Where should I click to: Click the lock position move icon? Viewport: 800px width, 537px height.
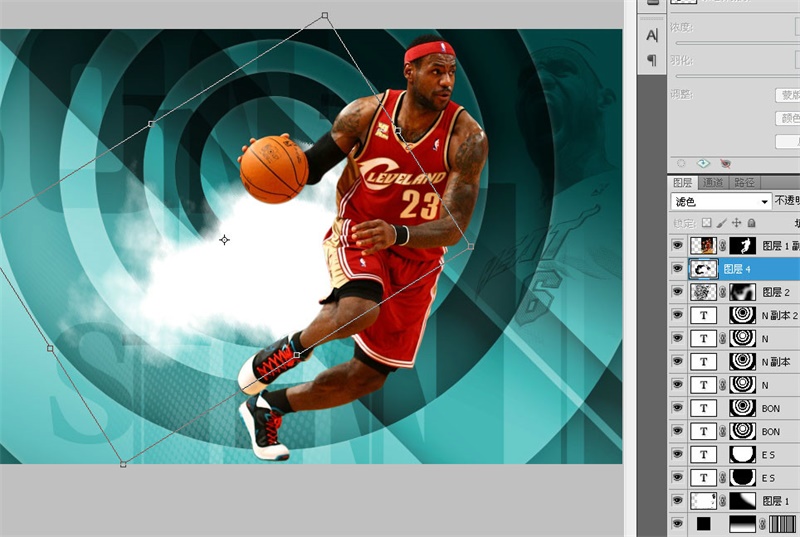(736, 223)
